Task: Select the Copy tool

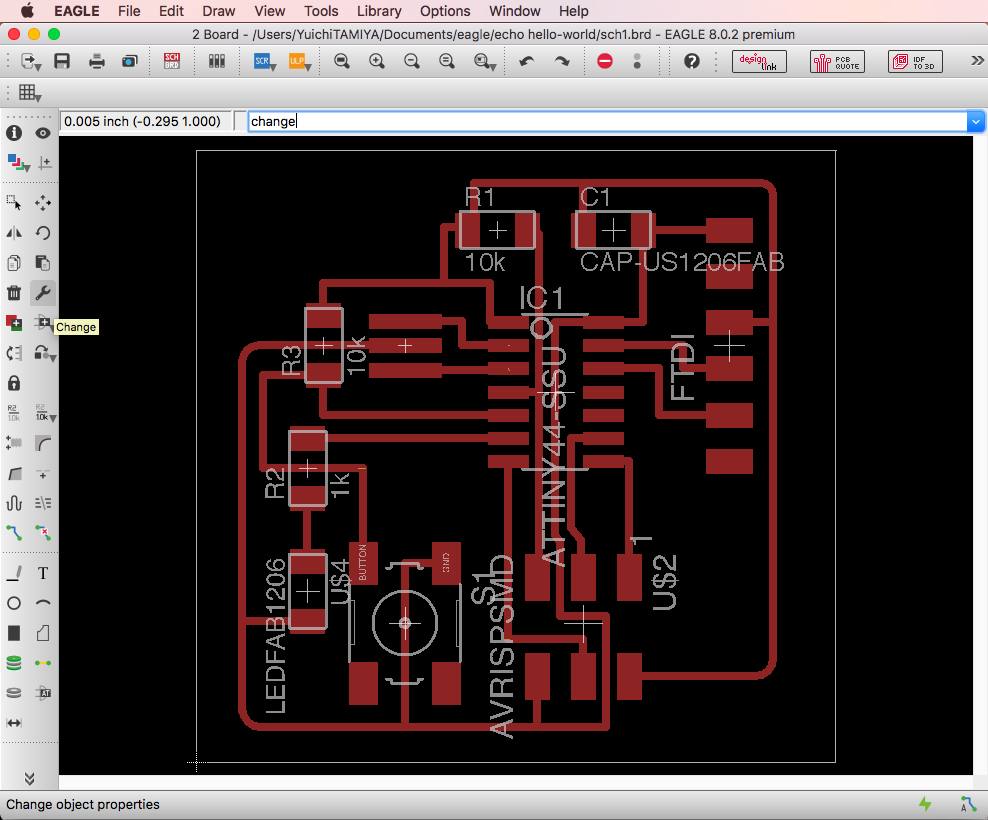Action: pyautogui.click(x=14, y=263)
